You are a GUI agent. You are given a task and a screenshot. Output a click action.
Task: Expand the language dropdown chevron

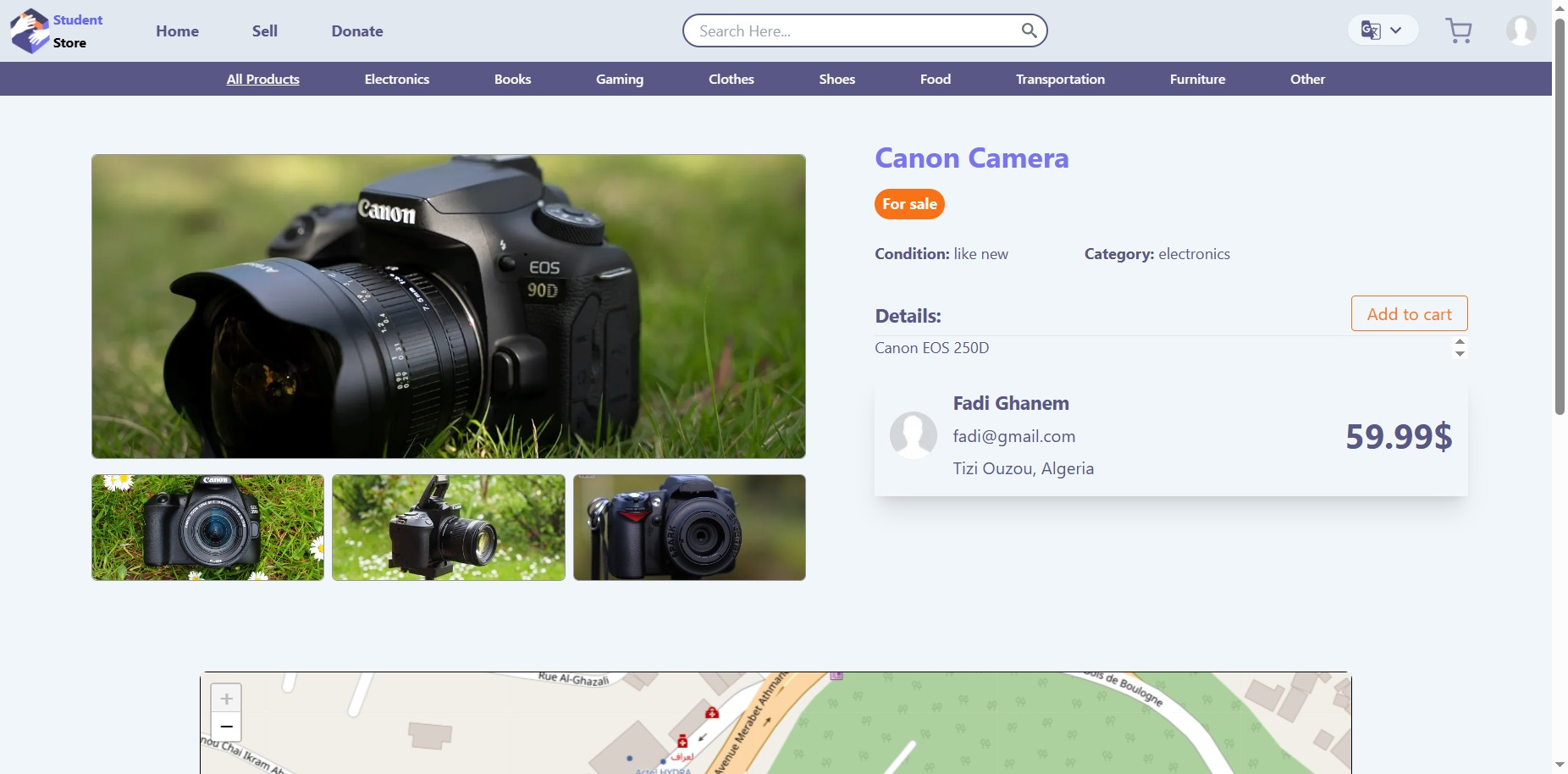click(x=1396, y=30)
